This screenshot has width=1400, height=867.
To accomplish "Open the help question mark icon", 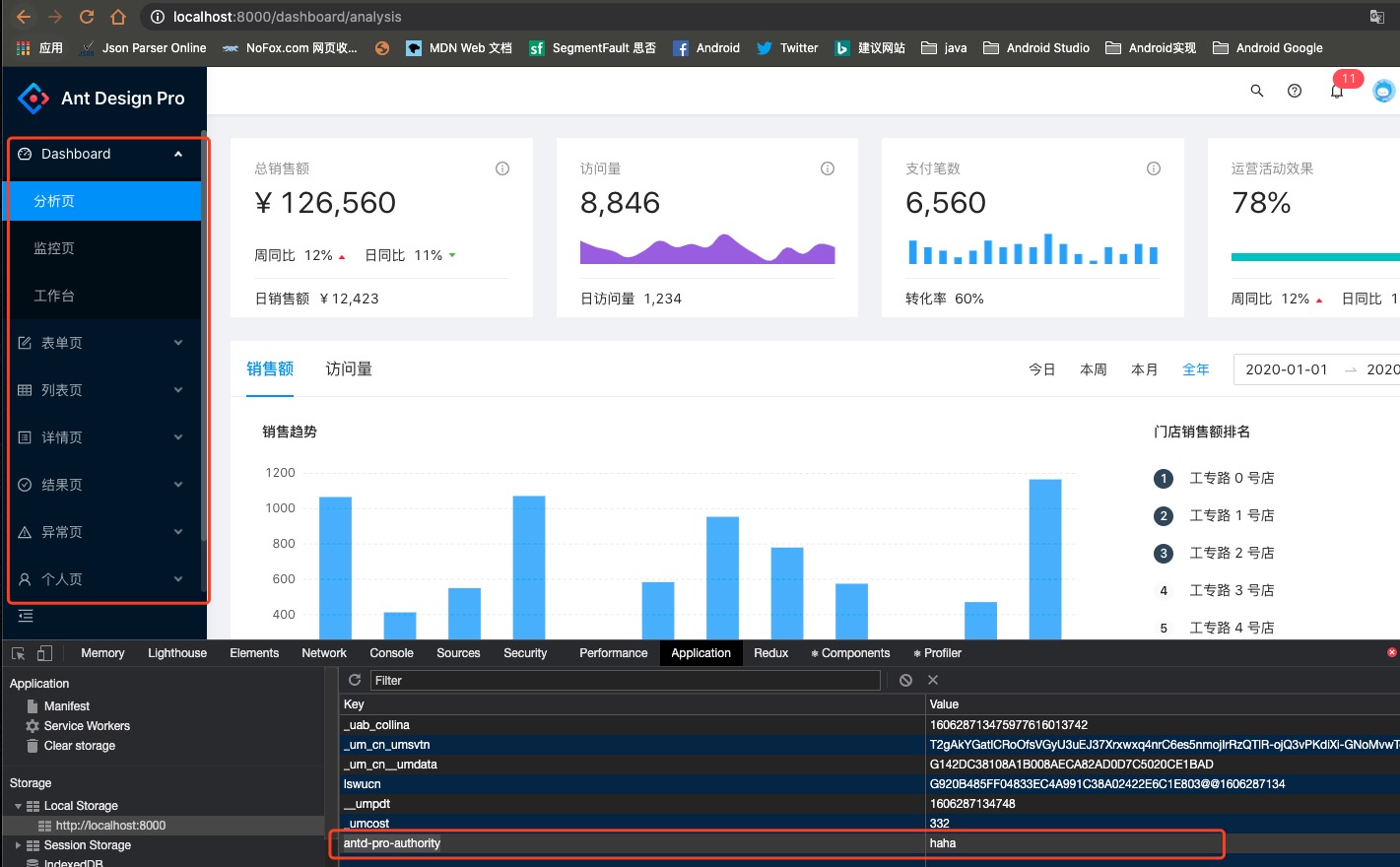I will click(x=1295, y=91).
